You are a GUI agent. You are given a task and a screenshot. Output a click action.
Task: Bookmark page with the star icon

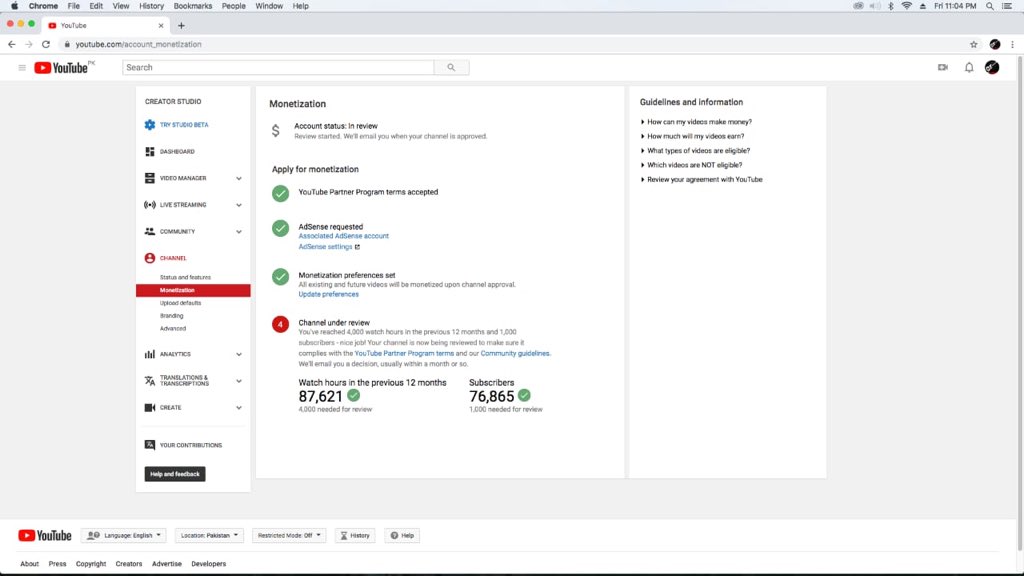[x=974, y=44]
